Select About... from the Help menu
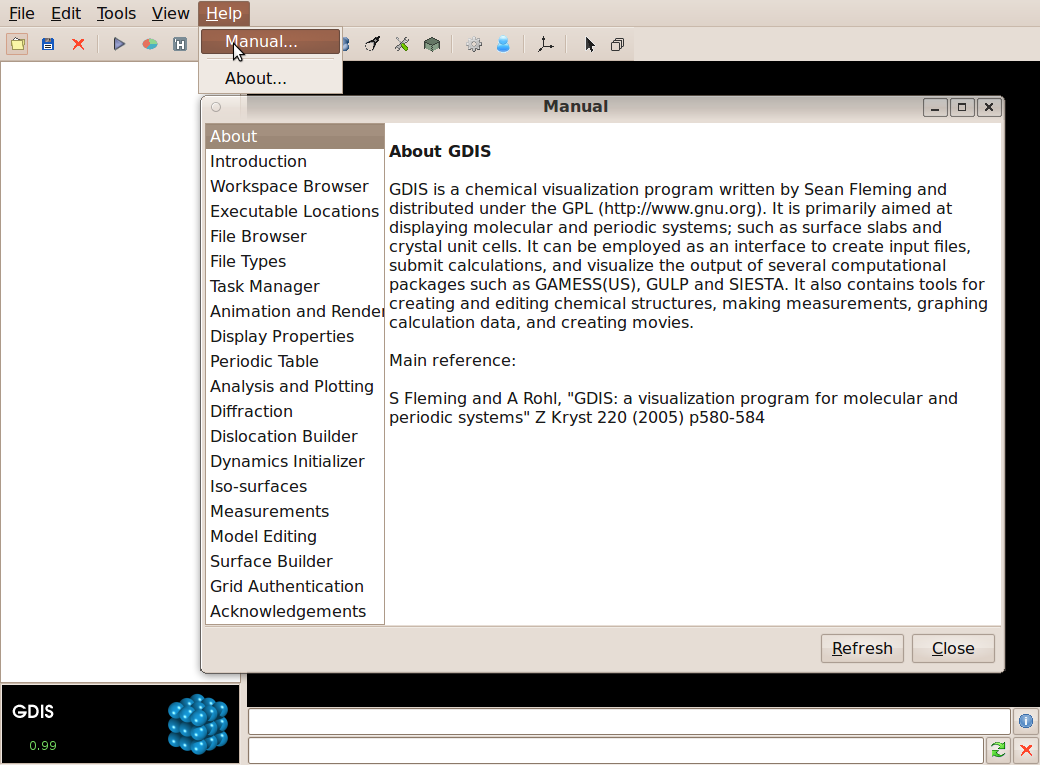The image size is (1040, 765). [x=255, y=78]
